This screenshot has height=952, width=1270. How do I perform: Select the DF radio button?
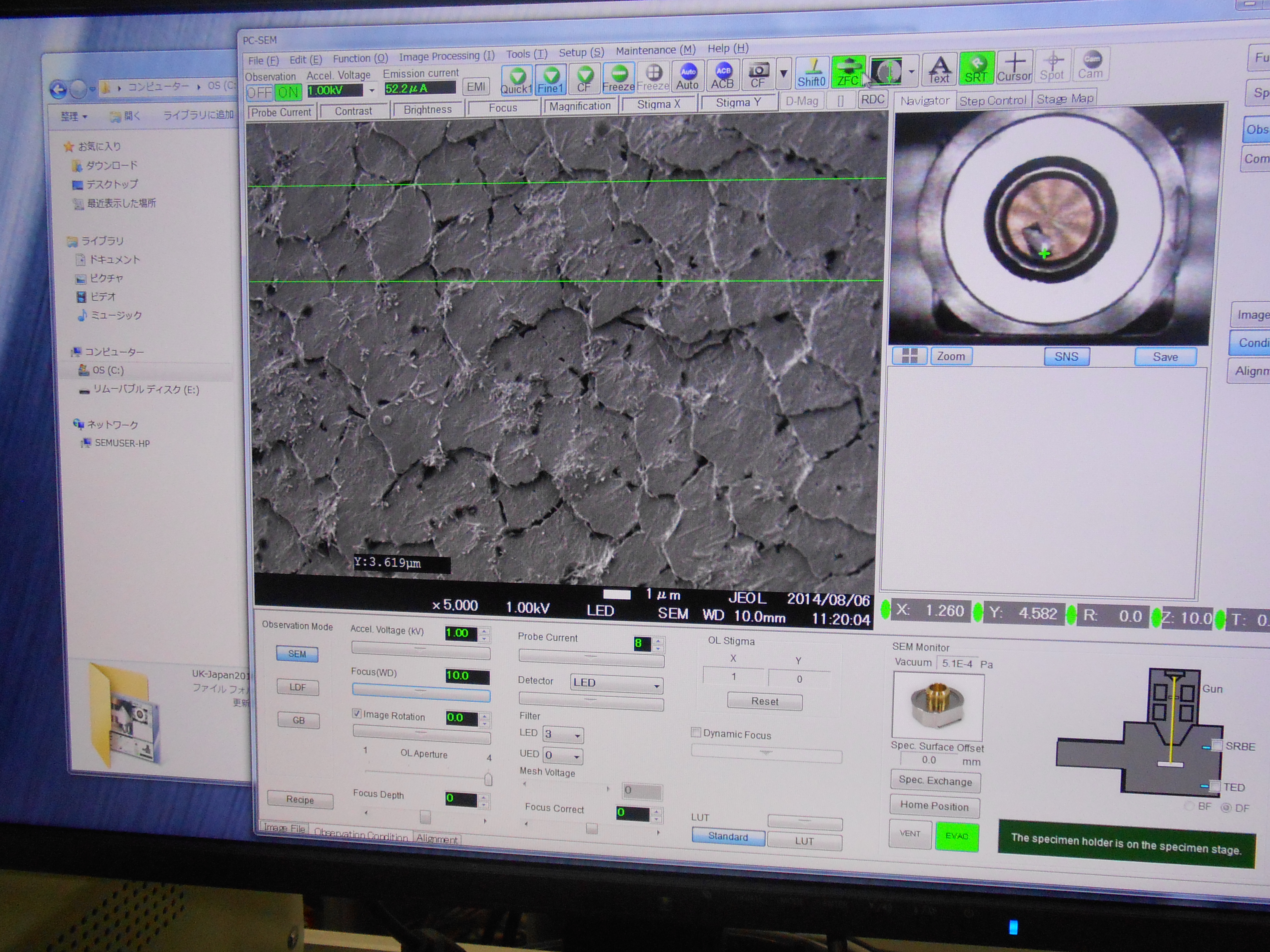point(1226,807)
